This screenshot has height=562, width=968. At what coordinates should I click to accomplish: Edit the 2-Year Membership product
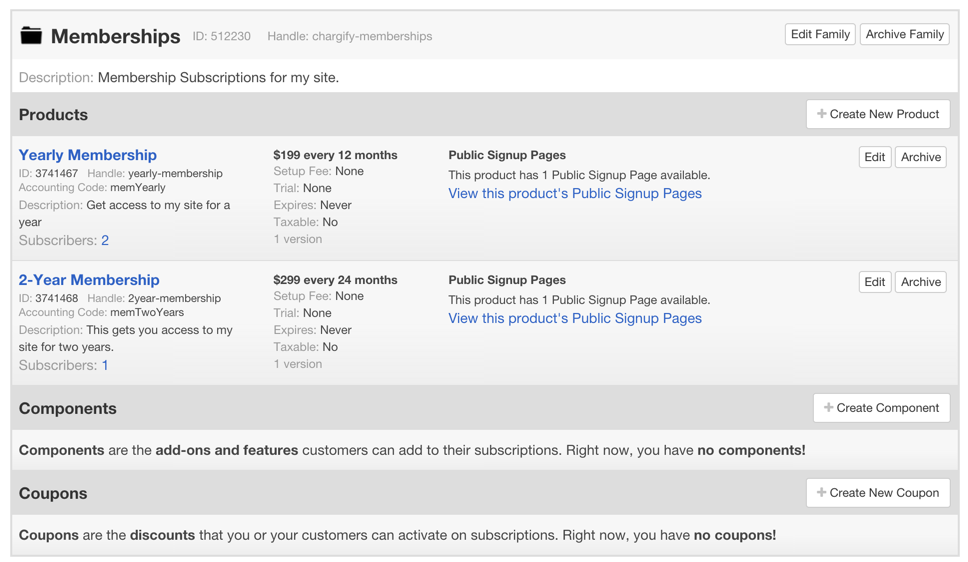874,282
